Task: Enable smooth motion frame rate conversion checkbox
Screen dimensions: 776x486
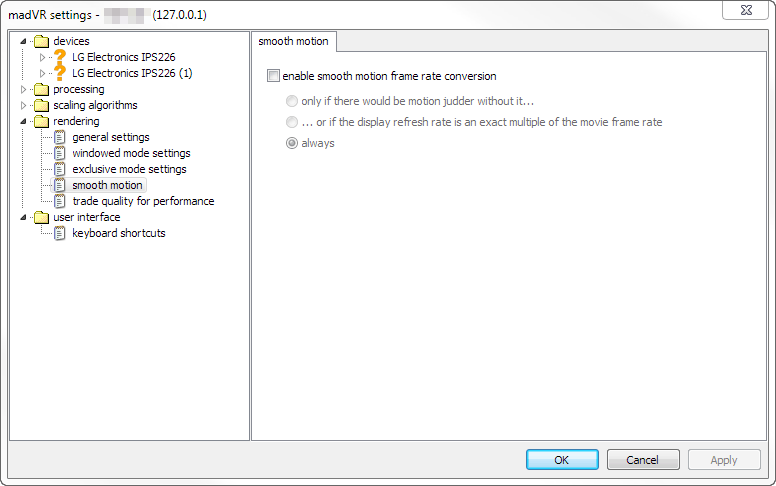Action: [274, 76]
